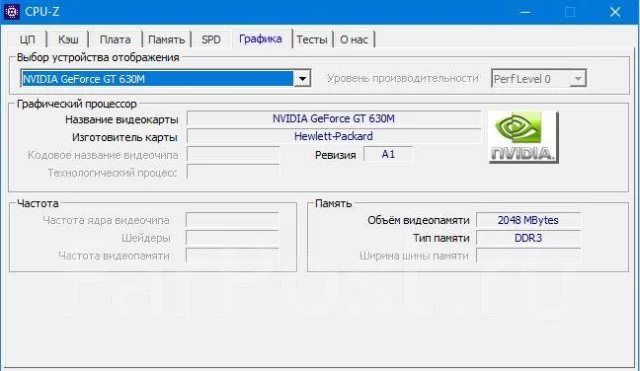Switch to the Тесты tab
The width and height of the screenshot is (640, 371).
(312, 40)
